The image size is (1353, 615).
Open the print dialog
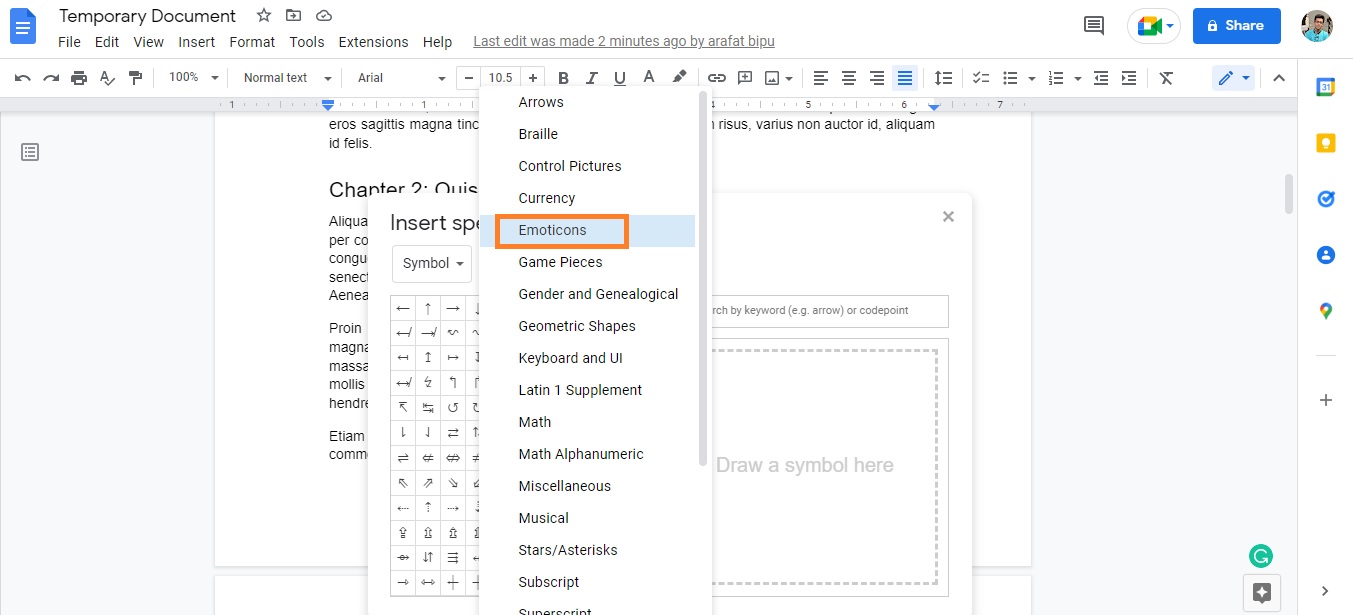(x=79, y=77)
